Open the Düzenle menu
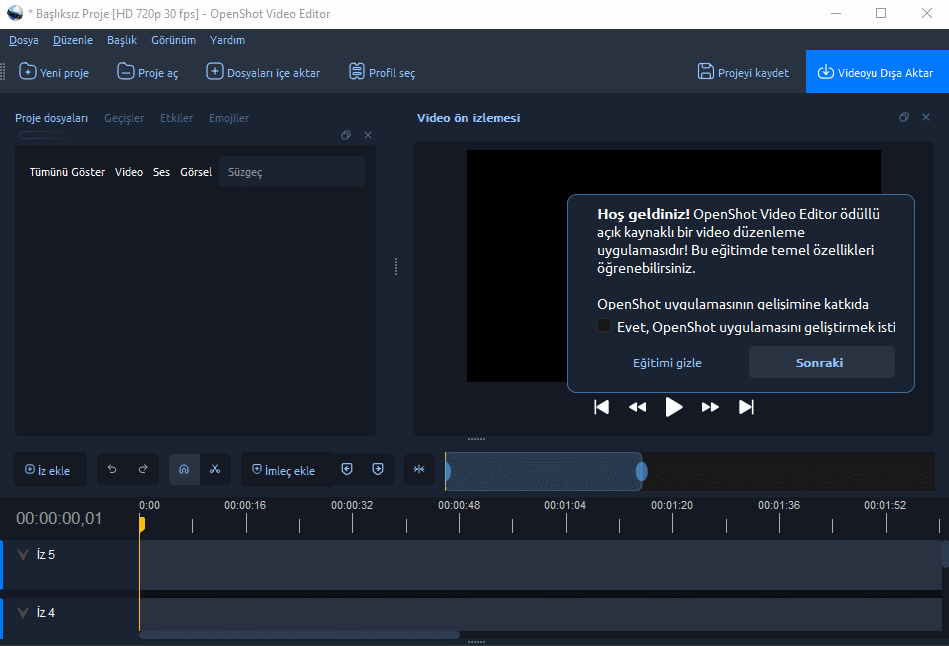The width and height of the screenshot is (949, 646). [x=73, y=40]
